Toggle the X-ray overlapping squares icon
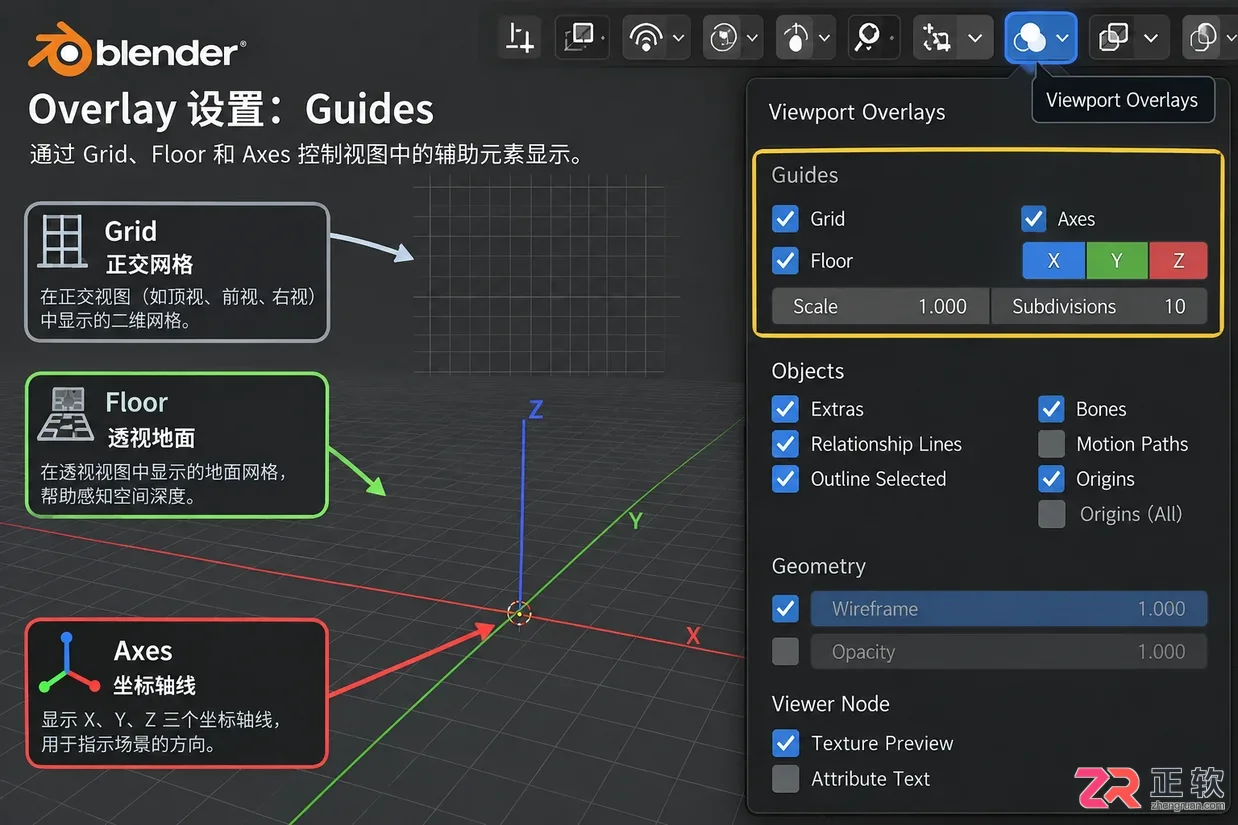Screen dimensions: 1238x825 pos(1112,38)
